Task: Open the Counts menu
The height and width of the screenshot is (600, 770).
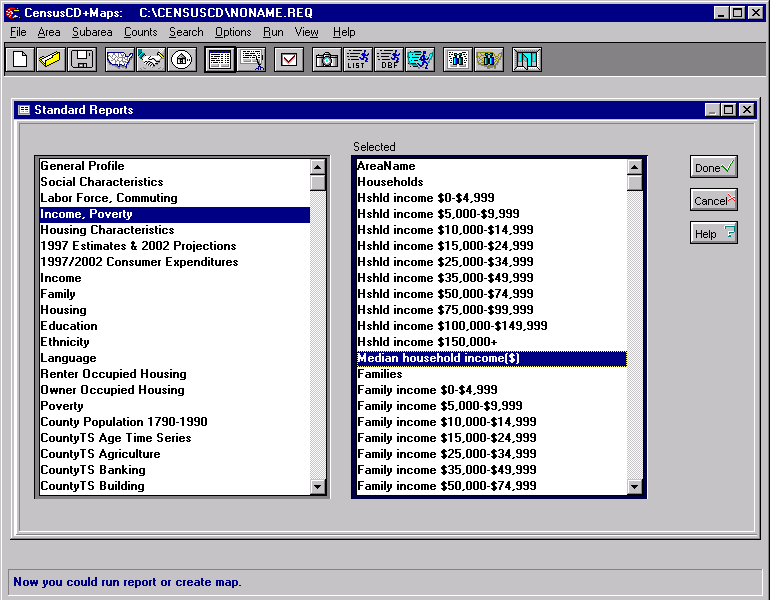Action: coord(140,32)
